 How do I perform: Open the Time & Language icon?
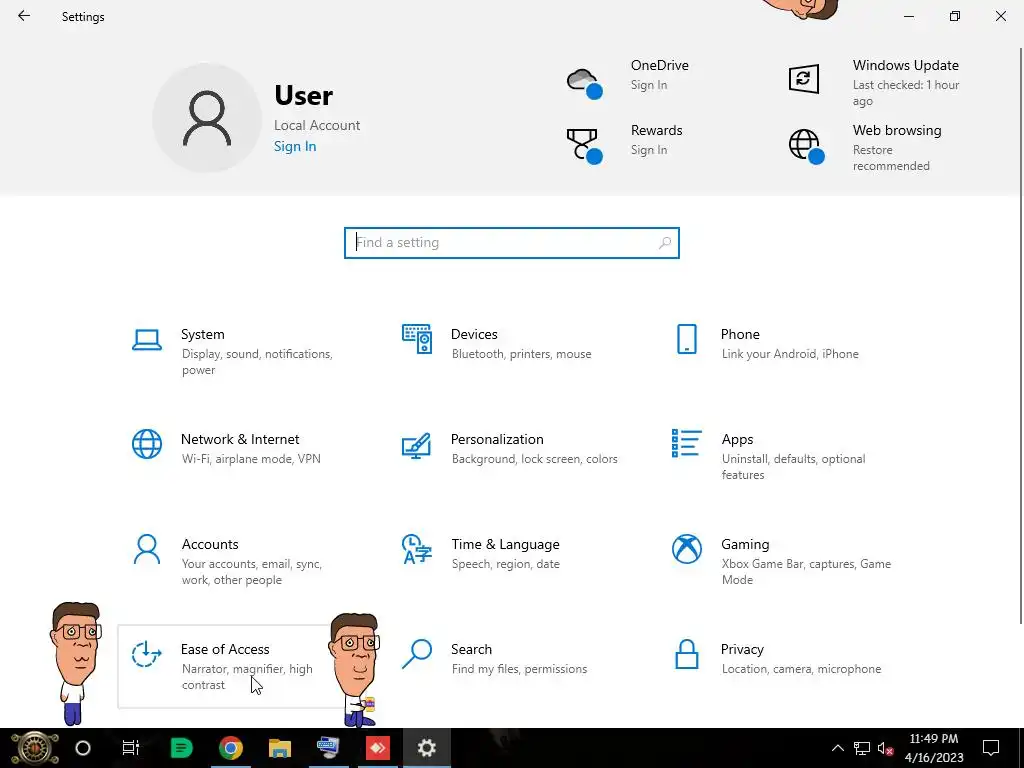[x=417, y=549]
